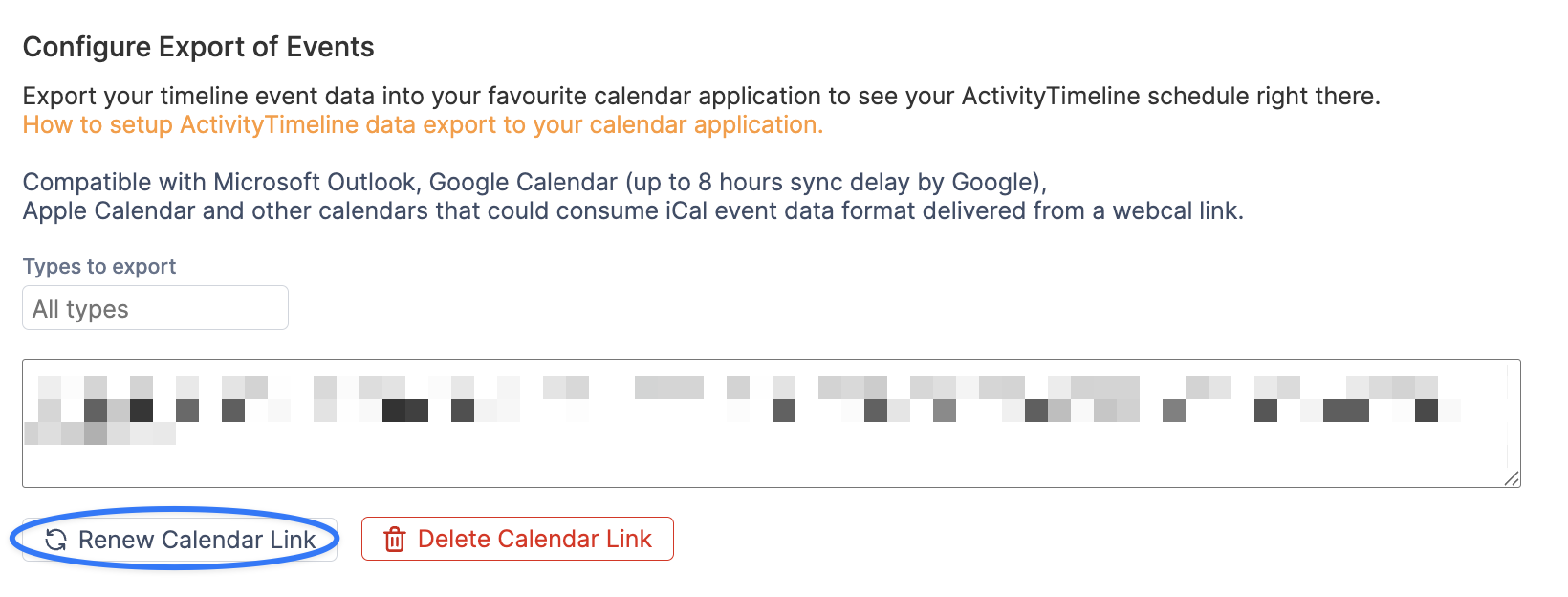
Task: Click the red trash can icon
Action: 394,540
